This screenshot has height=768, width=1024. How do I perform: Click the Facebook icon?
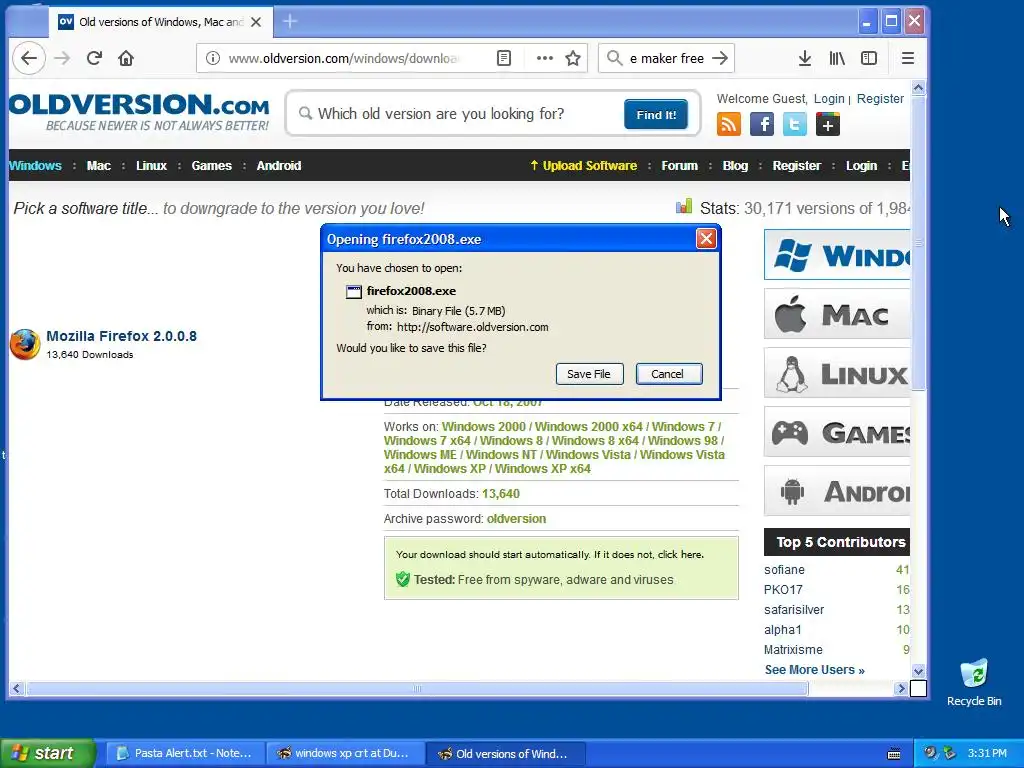tap(761, 124)
